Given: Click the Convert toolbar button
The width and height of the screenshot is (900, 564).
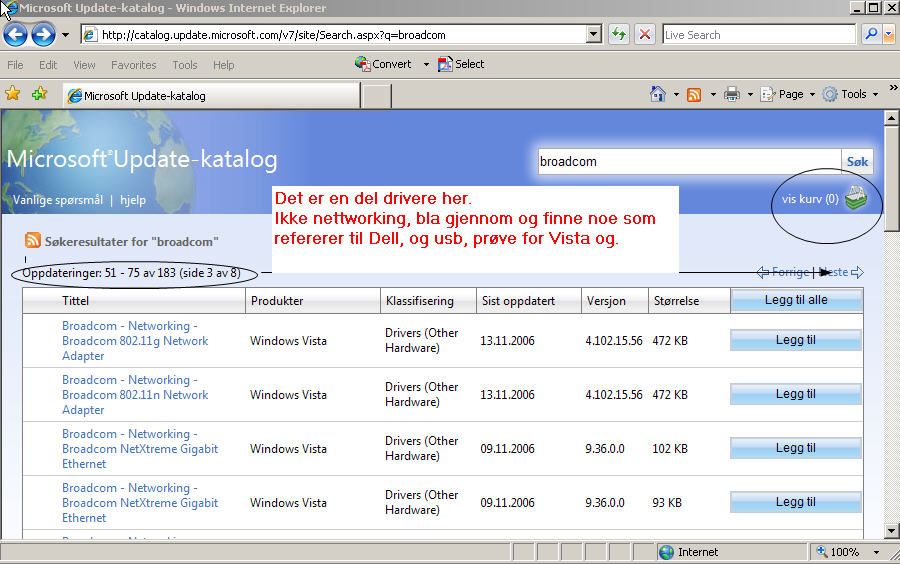Looking at the screenshot, I should [383, 64].
